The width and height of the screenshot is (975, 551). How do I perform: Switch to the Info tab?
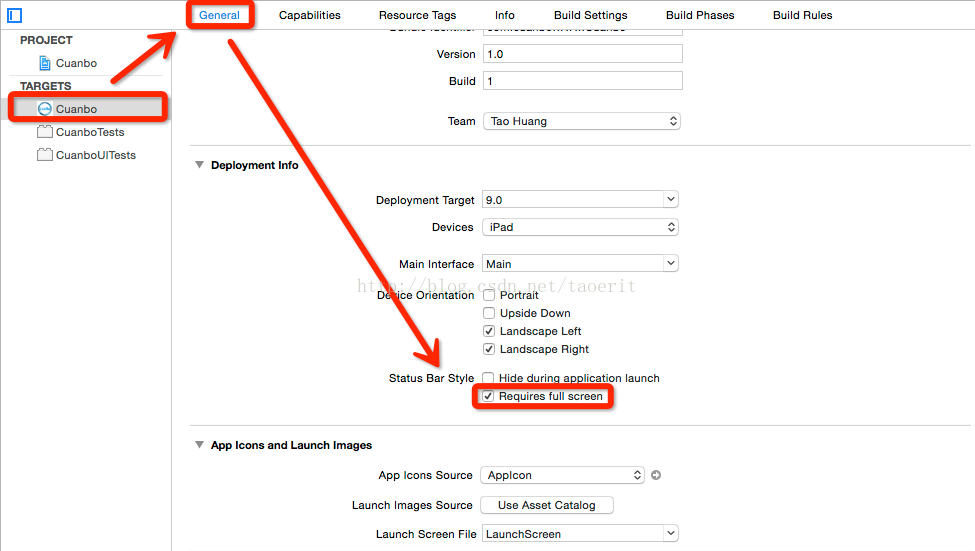(x=505, y=15)
